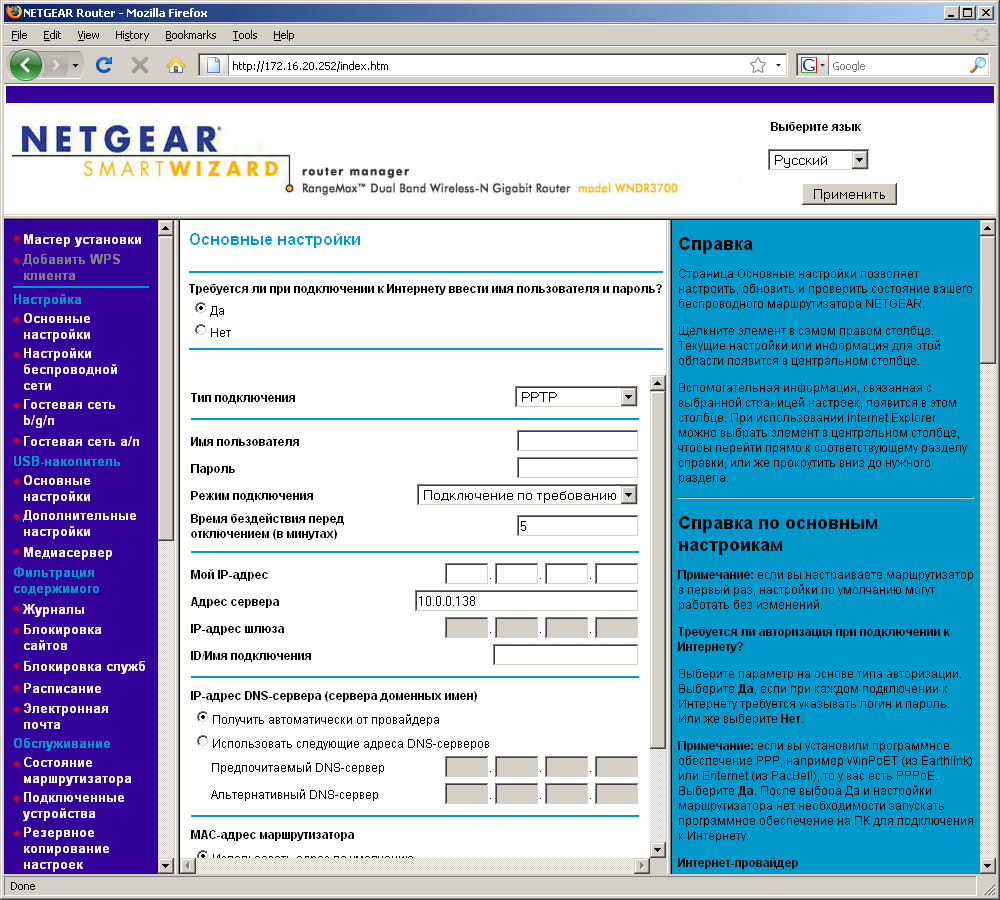Click the Firefox icon in the title bar
1000x900 pixels.
[13, 12]
